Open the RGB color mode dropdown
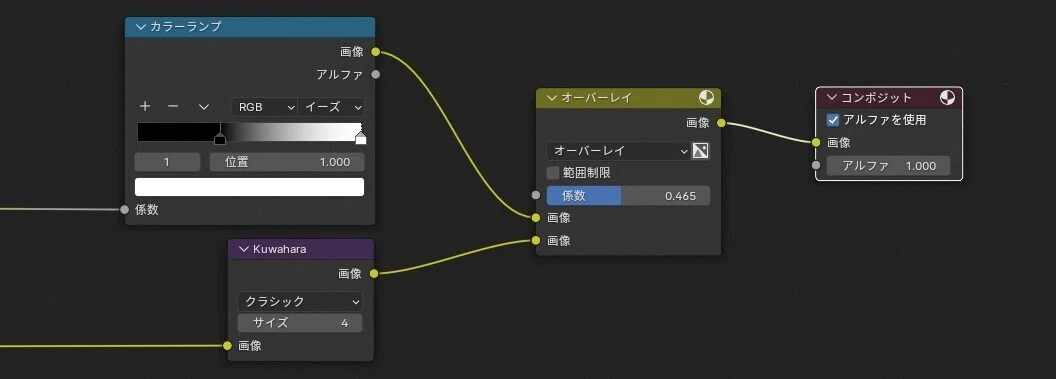1056x379 pixels. pos(264,107)
